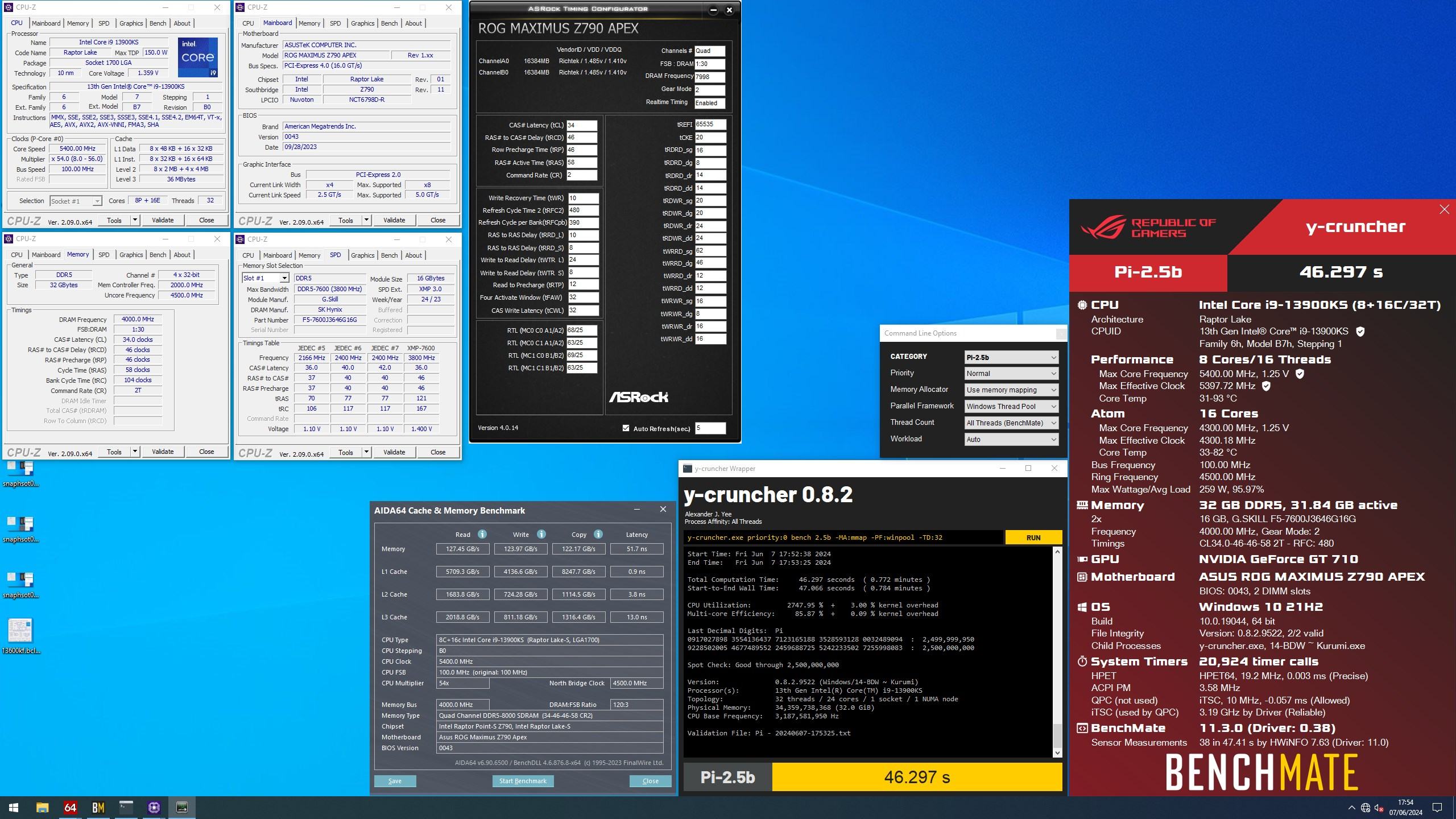This screenshot has width=1456, height=819.
Task: Open the 13600kf.bcl desktop file
Action: click(21, 635)
